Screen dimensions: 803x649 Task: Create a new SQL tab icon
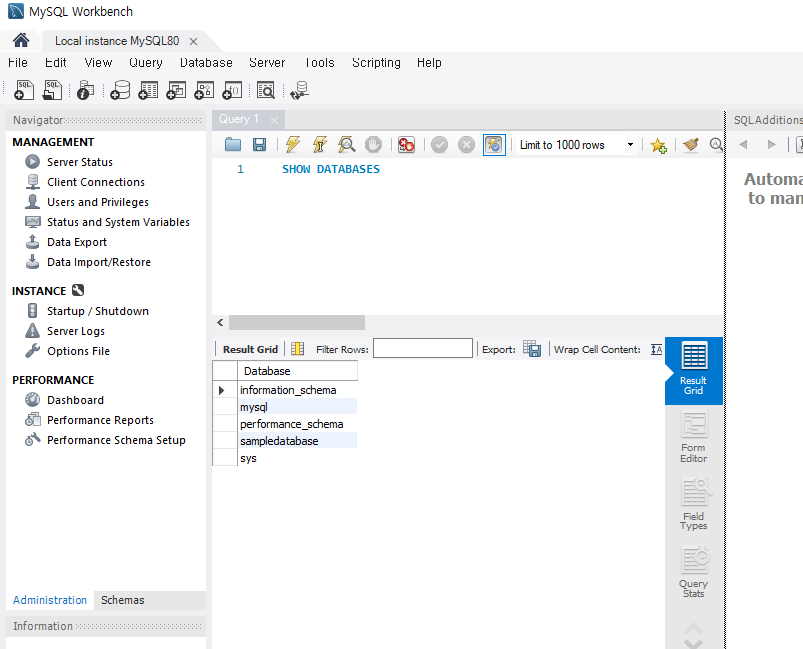click(x=24, y=90)
